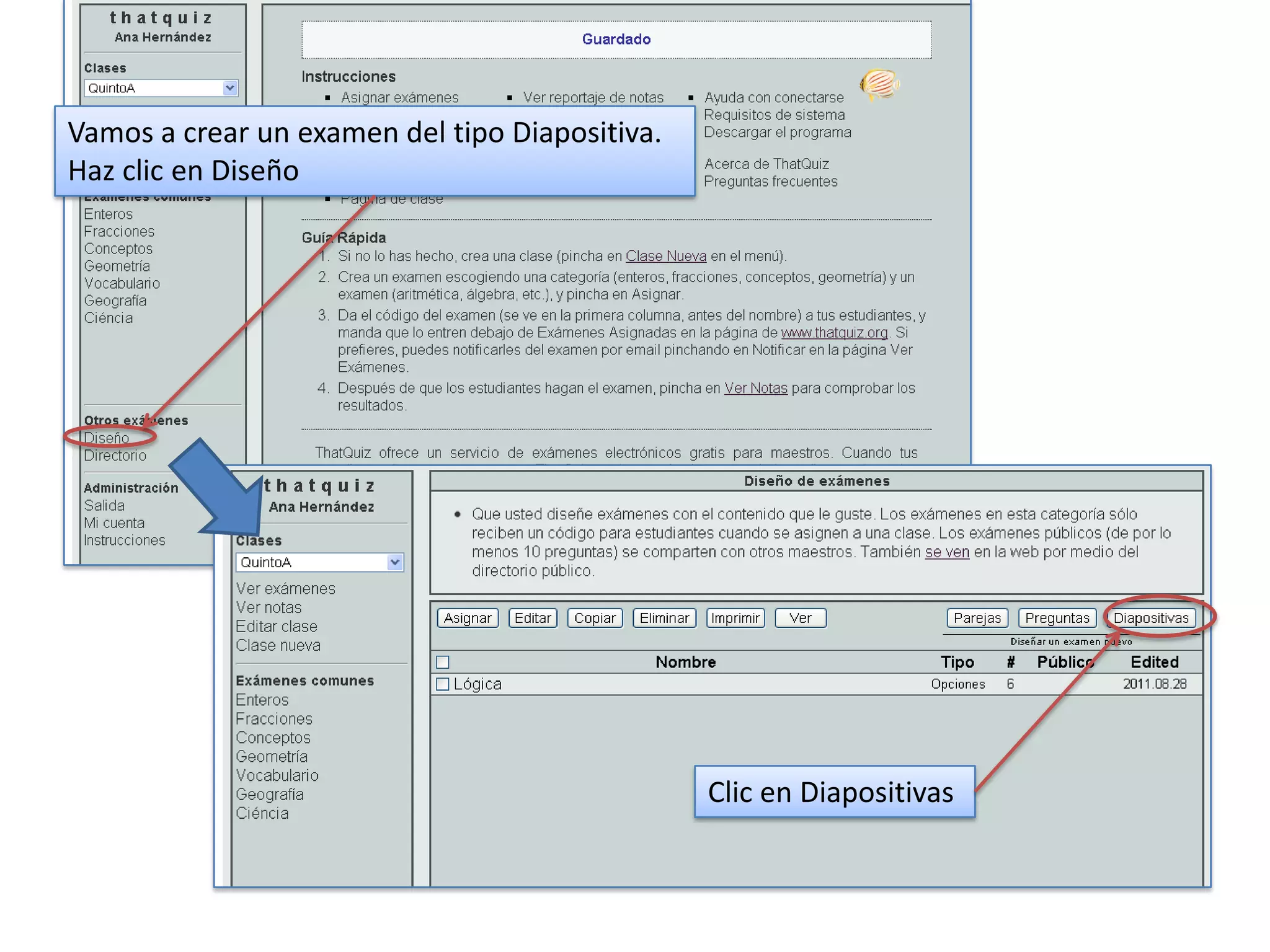Select Fracciones in the Diseño window sidebar
The image size is (1270, 952).
click(x=274, y=718)
